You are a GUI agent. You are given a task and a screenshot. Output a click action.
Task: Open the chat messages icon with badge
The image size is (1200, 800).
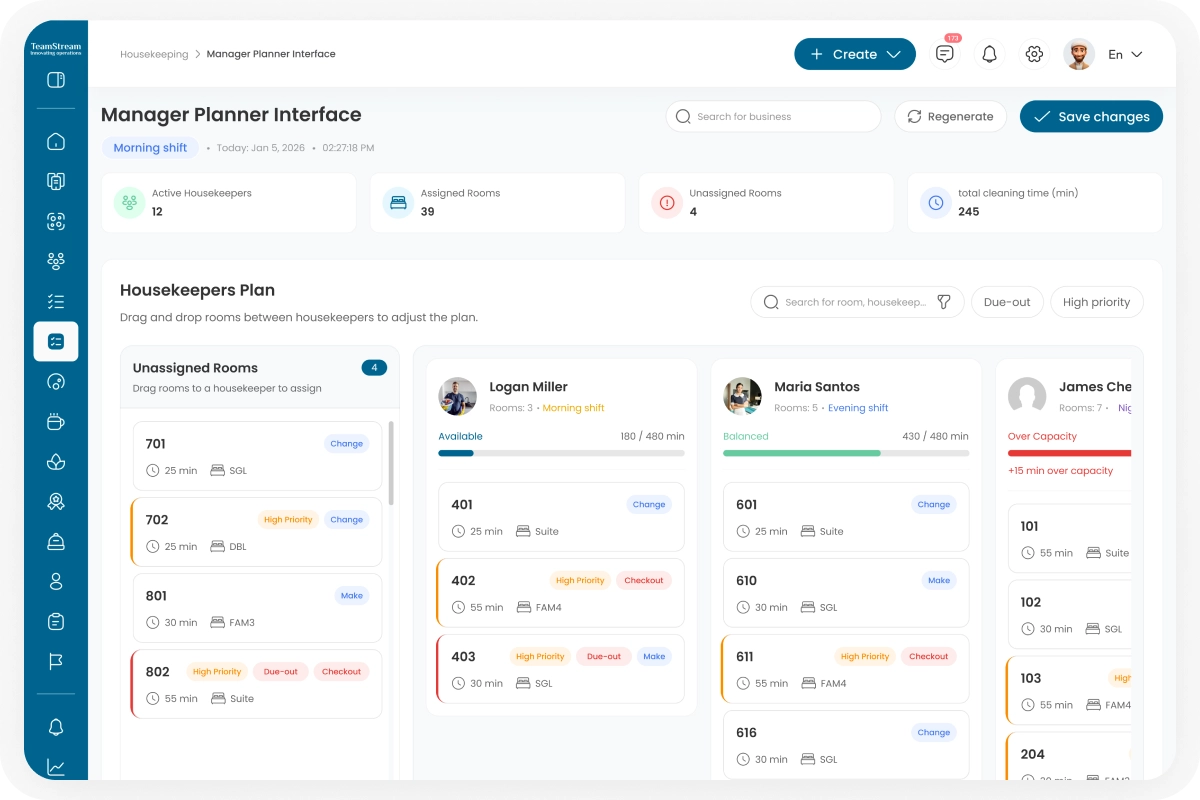click(x=944, y=54)
